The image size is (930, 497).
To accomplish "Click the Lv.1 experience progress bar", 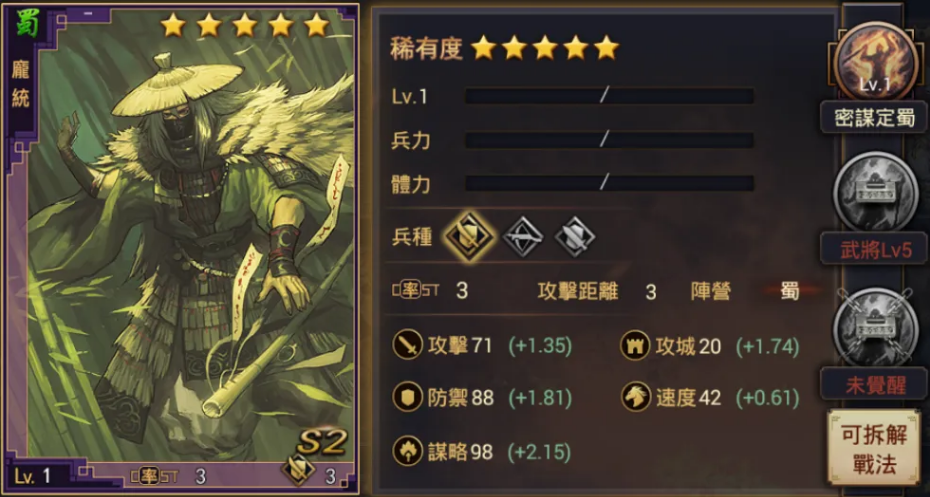I will coord(609,95).
